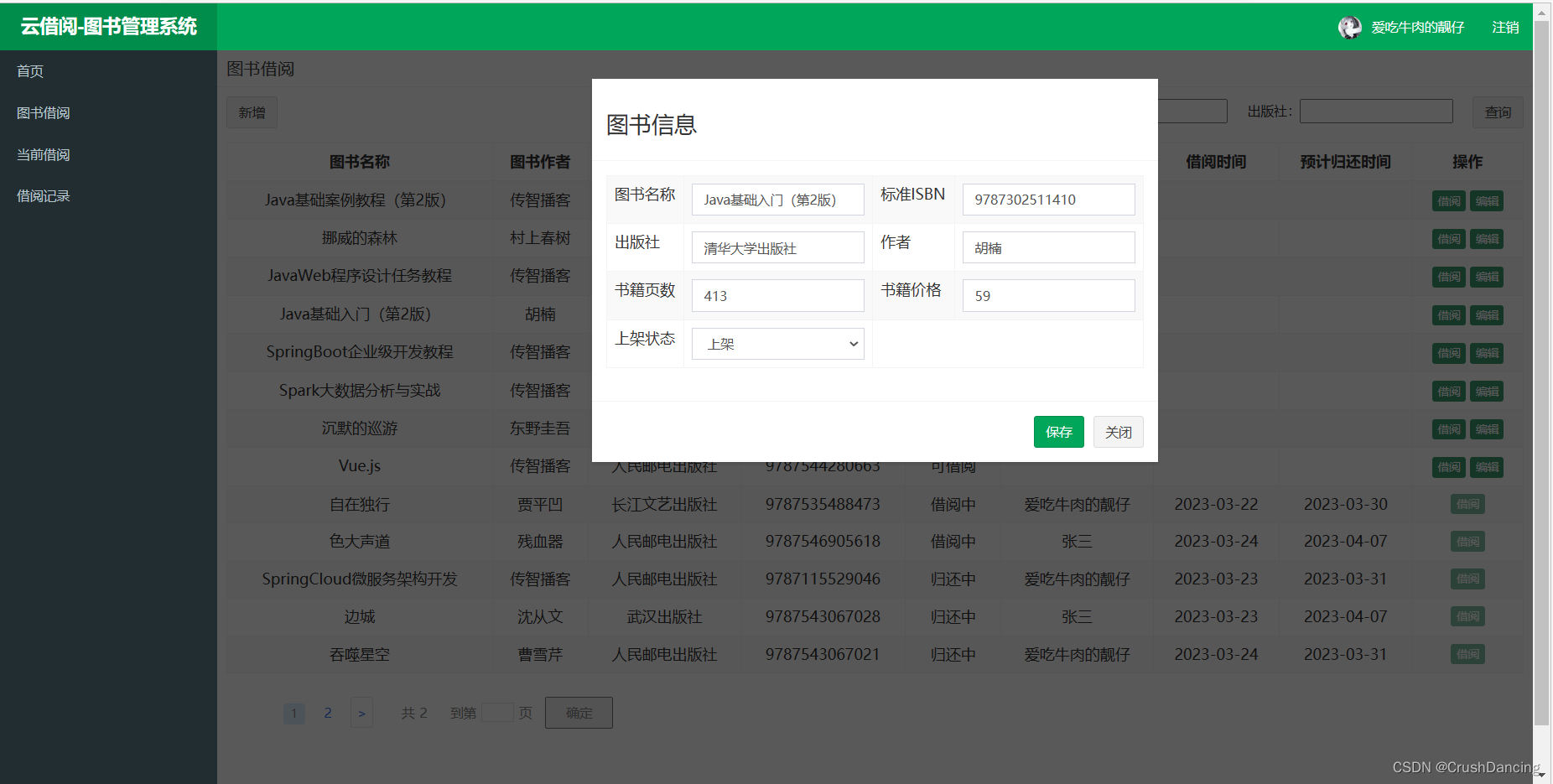Click 编辑 for 挪威的森林 row
This screenshot has height=784, width=1553.
(x=1487, y=239)
